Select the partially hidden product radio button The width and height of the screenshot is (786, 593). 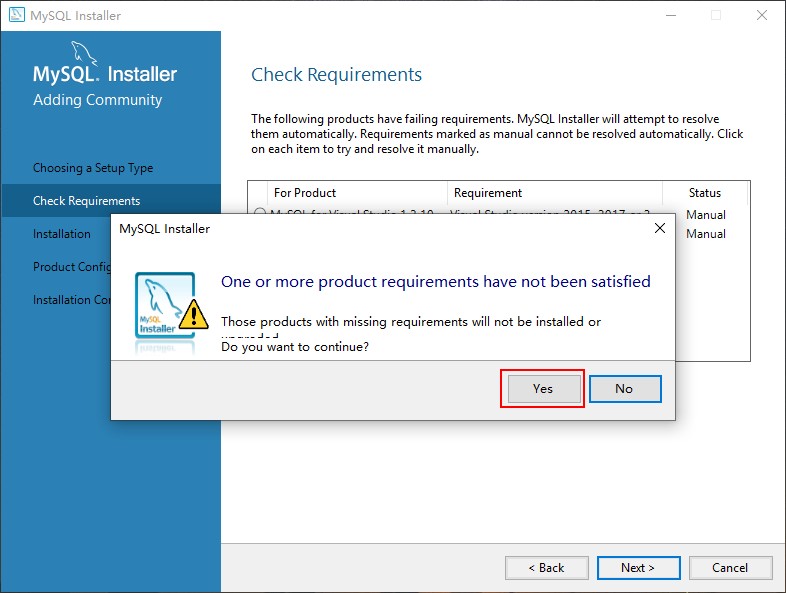pos(260,212)
